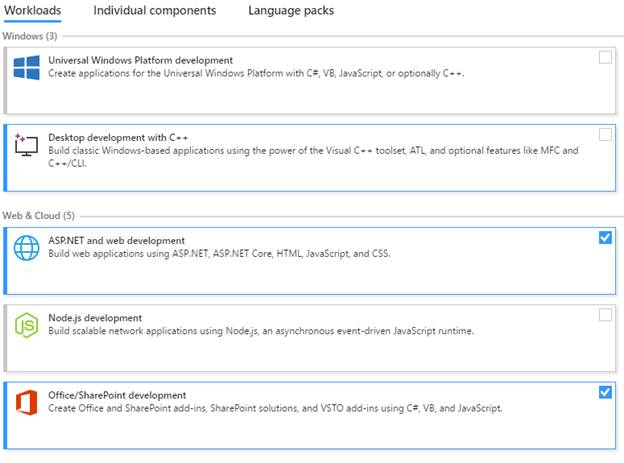Image resolution: width=624 pixels, height=463 pixels.
Task: Select the Desktop development with C++ title
Action: 118,137
